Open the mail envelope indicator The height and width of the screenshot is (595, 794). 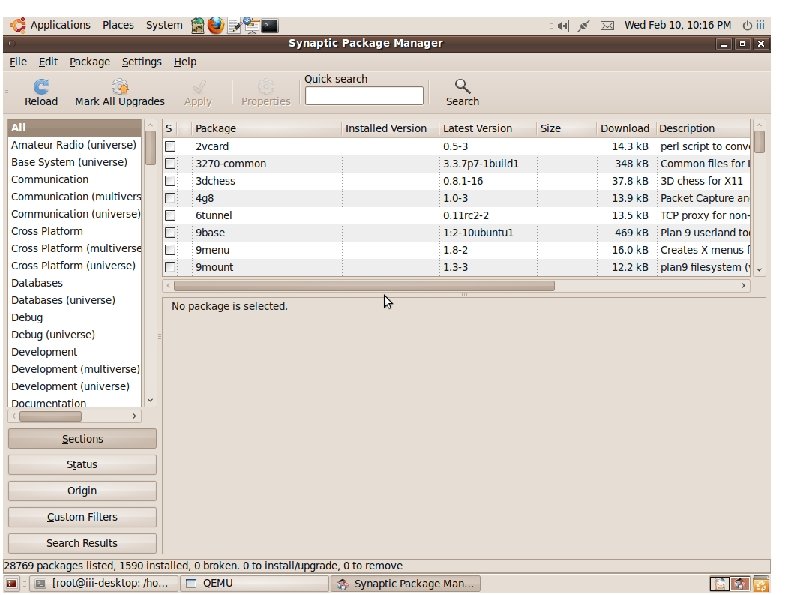(x=607, y=25)
